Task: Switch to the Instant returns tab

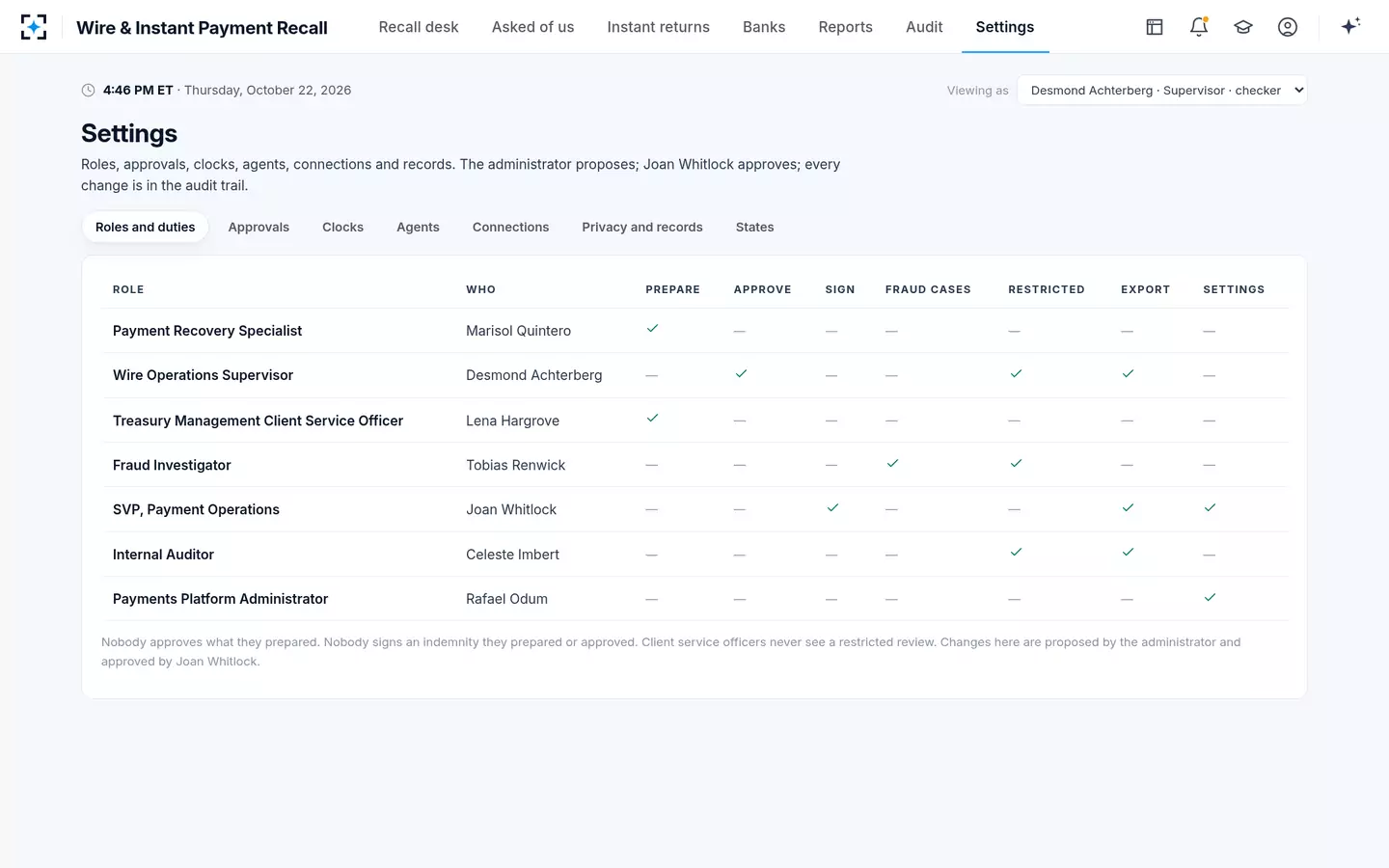Action: tap(658, 27)
